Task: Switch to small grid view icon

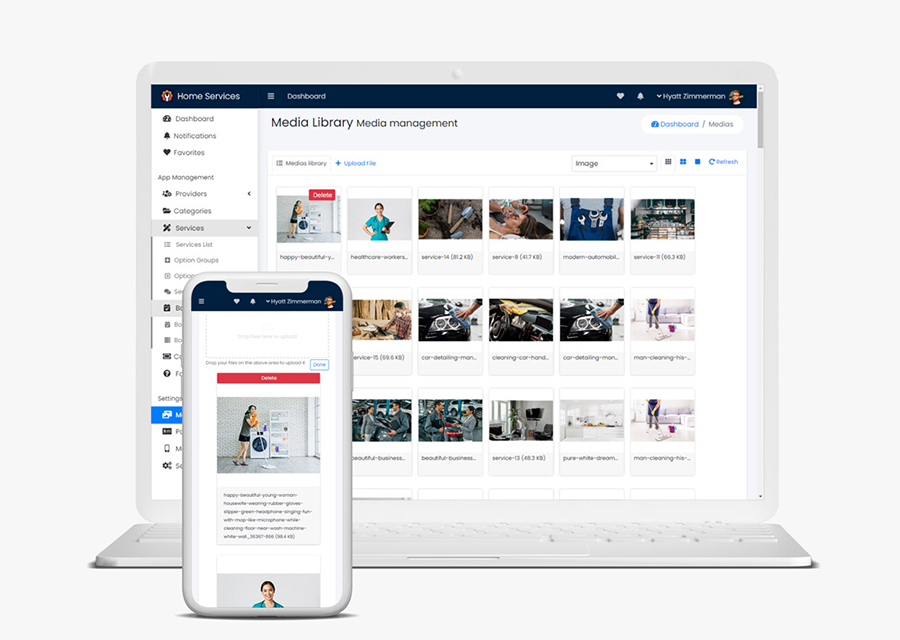Action: [x=668, y=162]
